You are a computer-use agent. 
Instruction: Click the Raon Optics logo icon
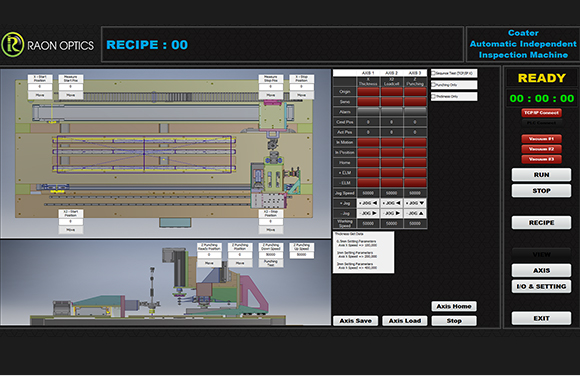13,44
